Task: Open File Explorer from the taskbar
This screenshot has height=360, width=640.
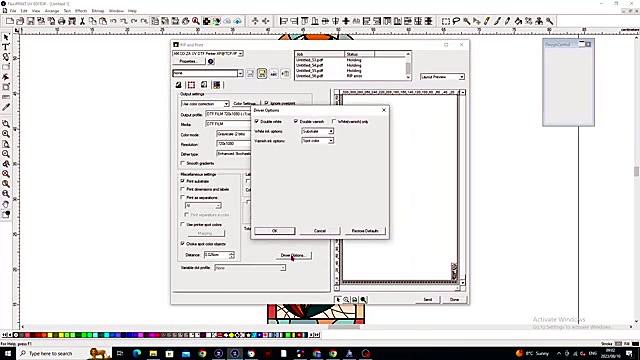Action: [x=153, y=353]
